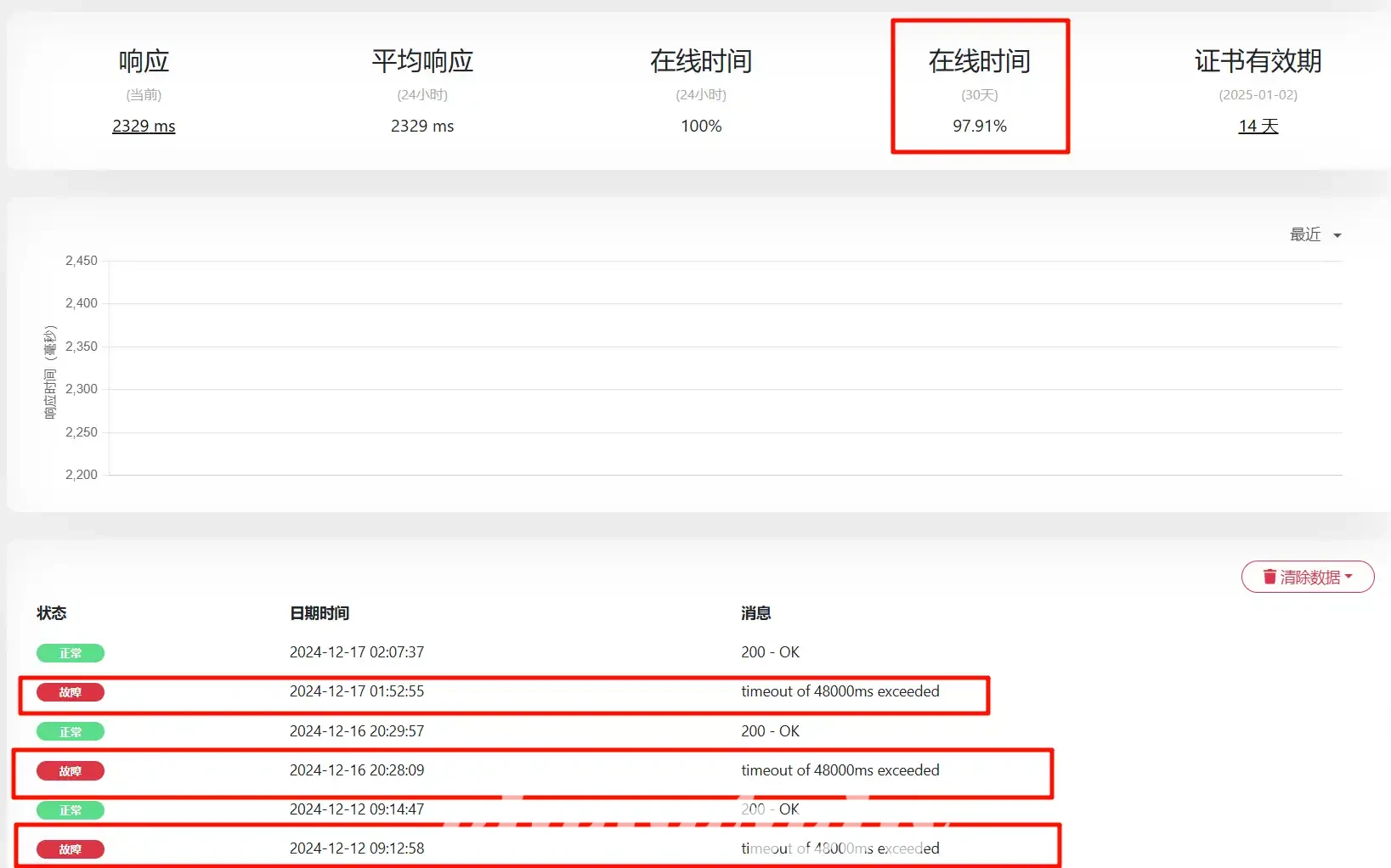Click green 正常 badge for 2024-12-17 02:07:37
This screenshot has height=868, width=1391.
coord(71,653)
